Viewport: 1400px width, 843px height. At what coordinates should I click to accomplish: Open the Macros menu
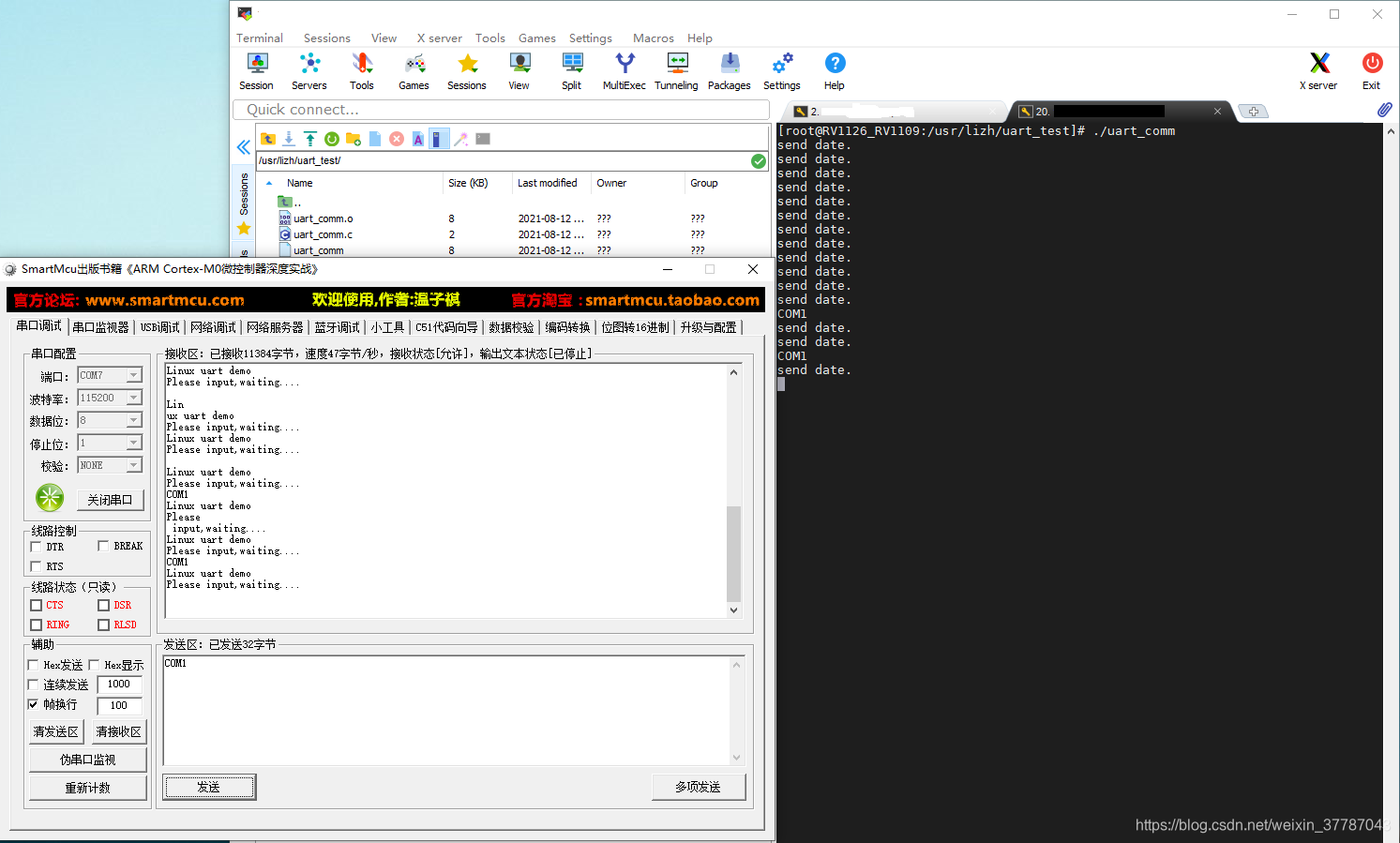654,38
